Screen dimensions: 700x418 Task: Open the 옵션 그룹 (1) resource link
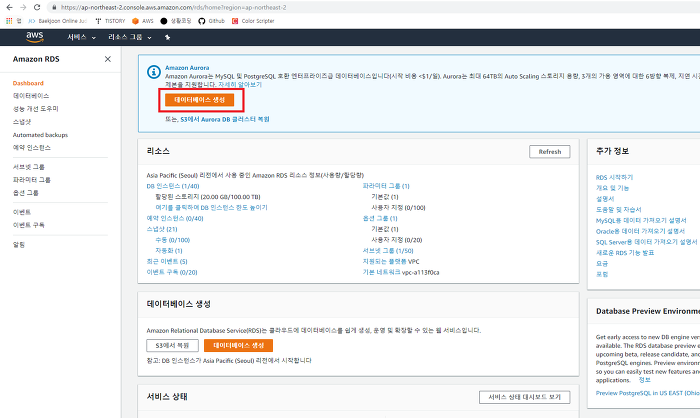380,218
